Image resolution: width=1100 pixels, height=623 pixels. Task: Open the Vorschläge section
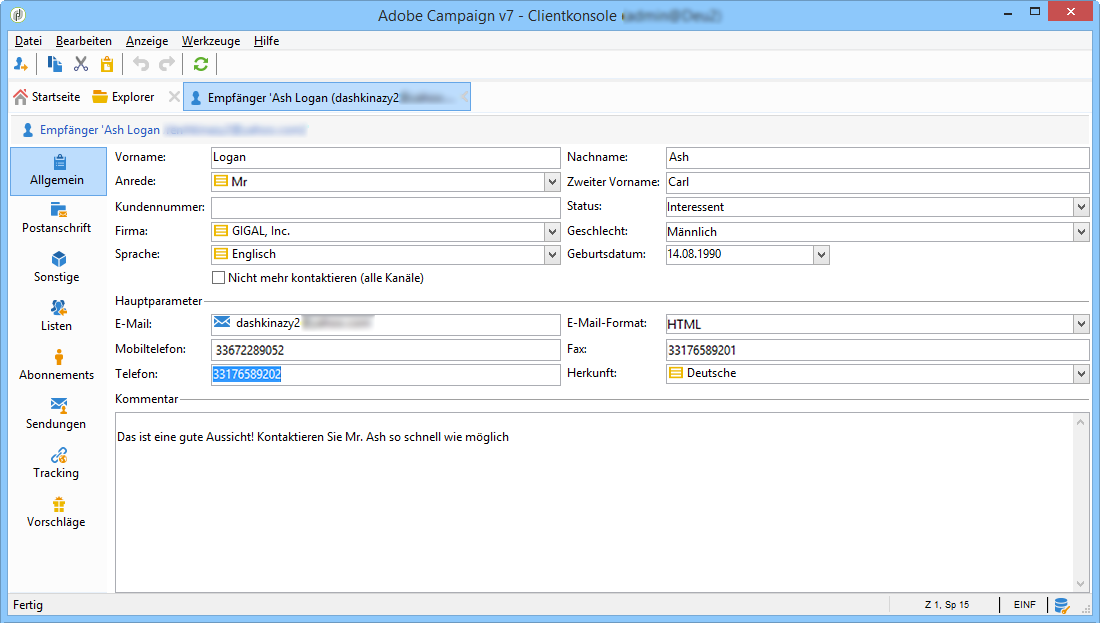[x=58, y=513]
